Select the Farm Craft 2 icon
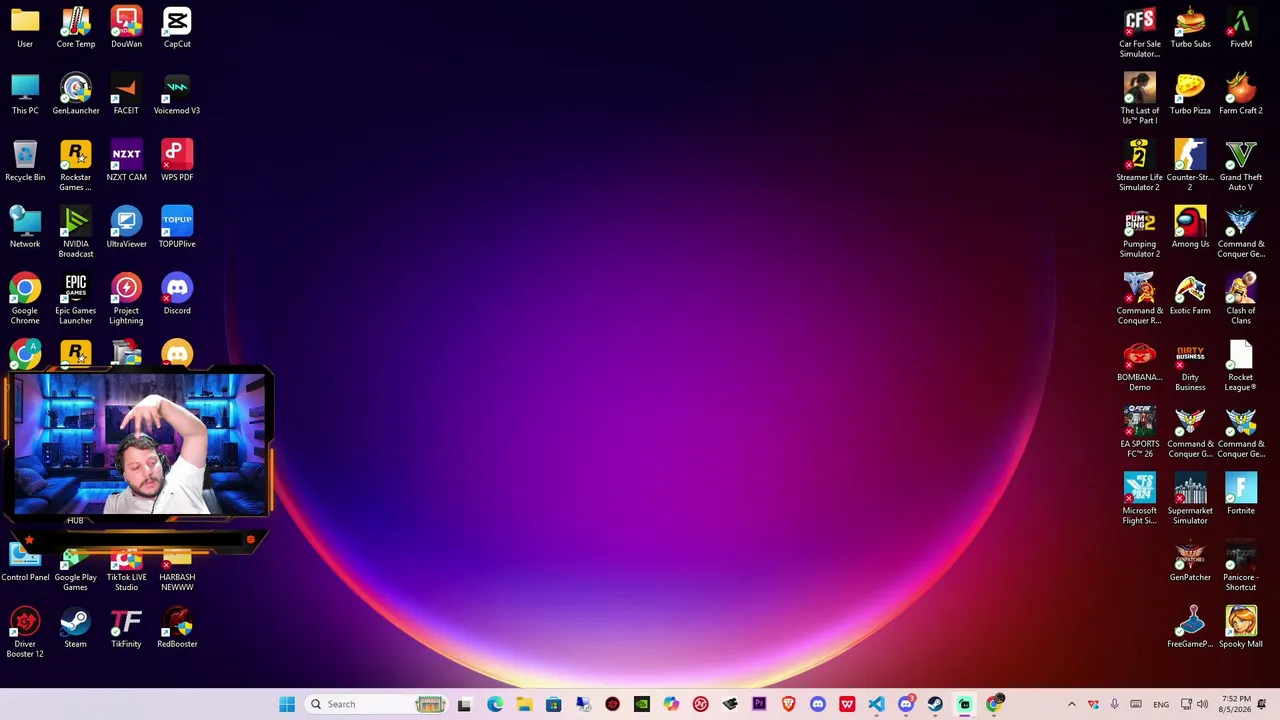This screenshot has height=720, width=1280. [x=1241, y=95]
